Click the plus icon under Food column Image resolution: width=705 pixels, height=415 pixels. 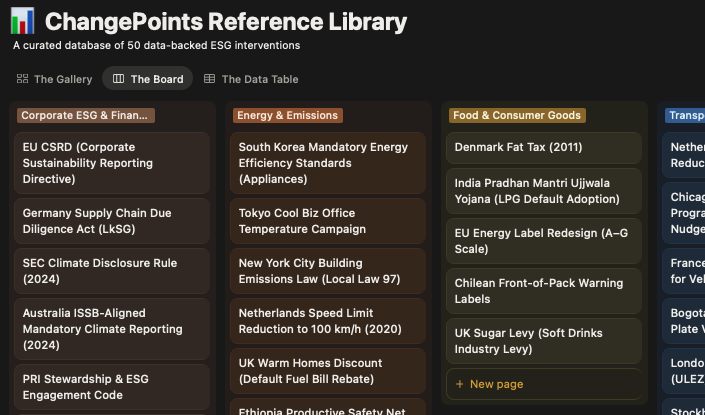pos(459,384)
